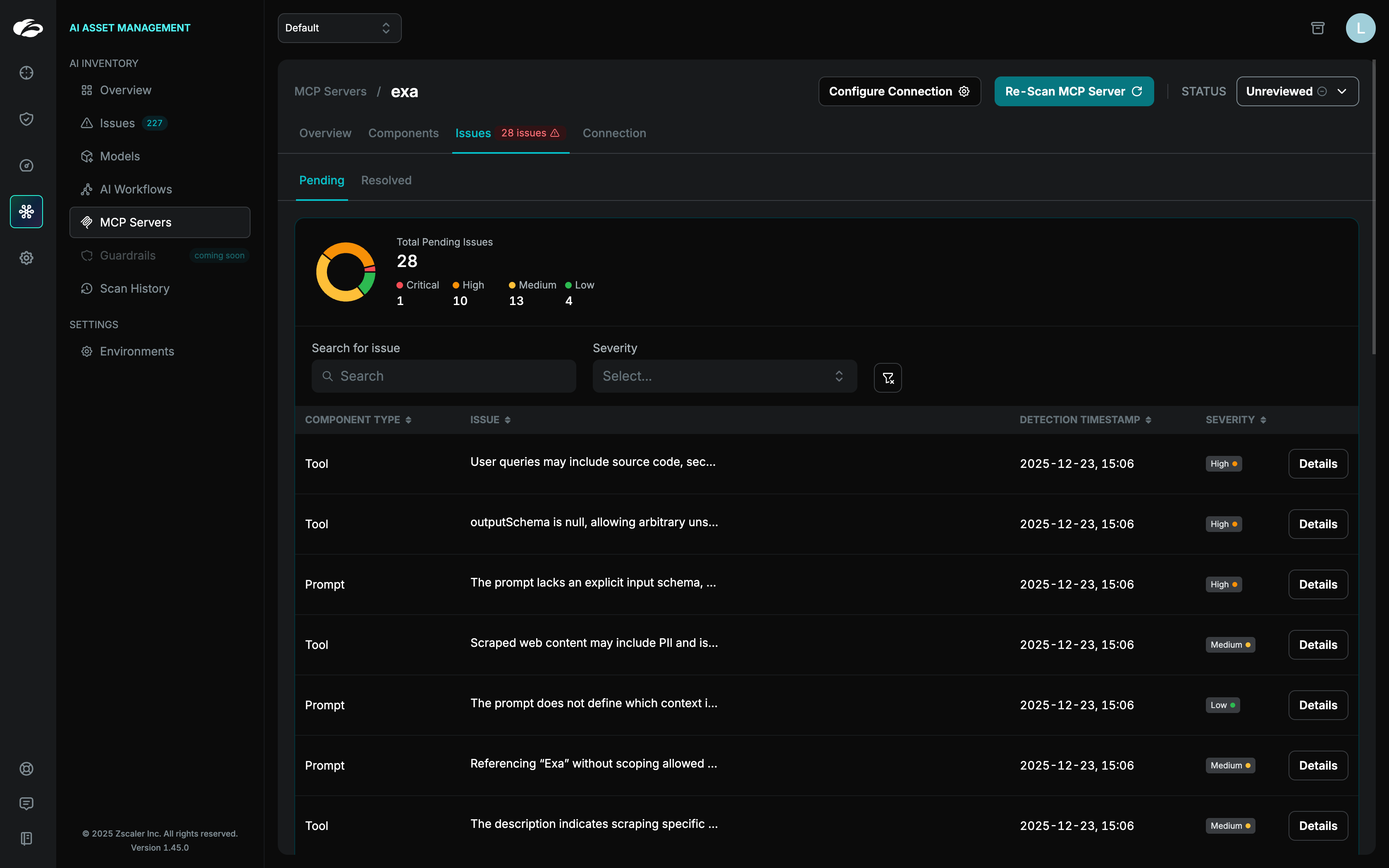This screenshot has height=868, width=1389.
Task: Click the gear settings sidebar icon
Action: pos(26,258)
